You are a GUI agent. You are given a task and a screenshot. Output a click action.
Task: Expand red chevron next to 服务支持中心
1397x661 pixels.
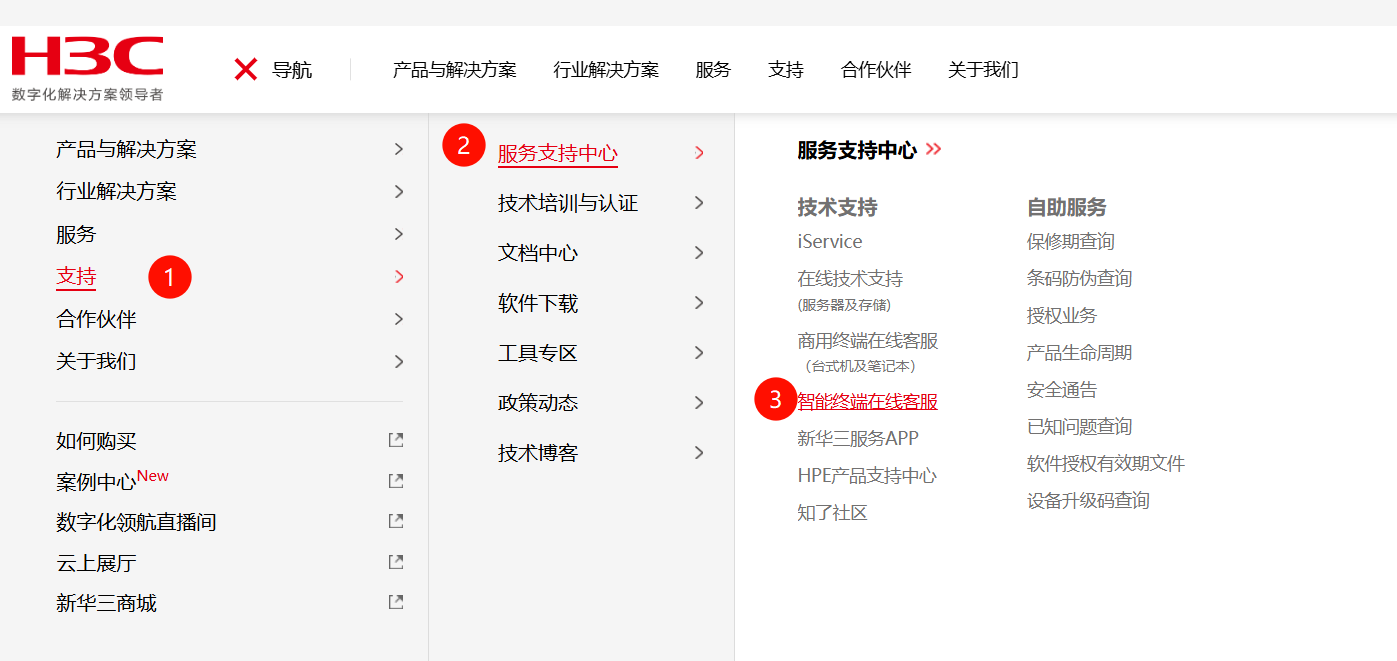(x=699, y=153)
